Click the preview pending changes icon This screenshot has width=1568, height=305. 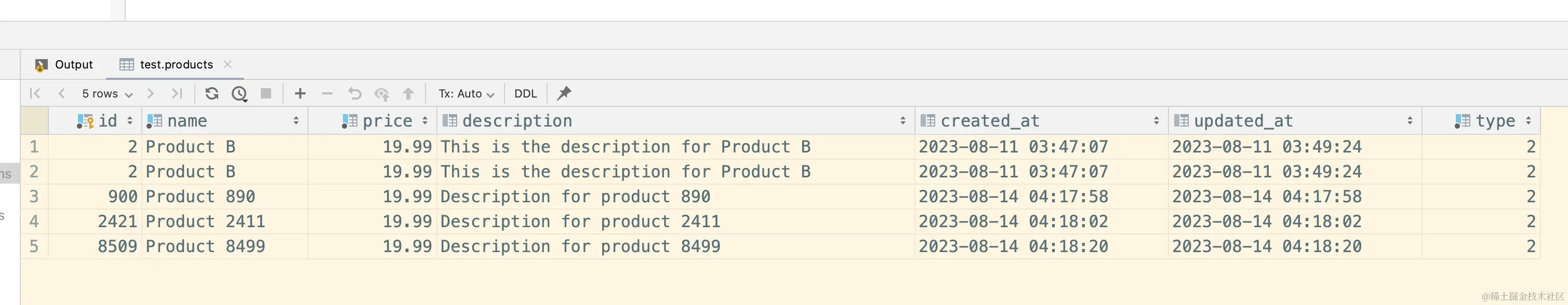tap(382, 93)
